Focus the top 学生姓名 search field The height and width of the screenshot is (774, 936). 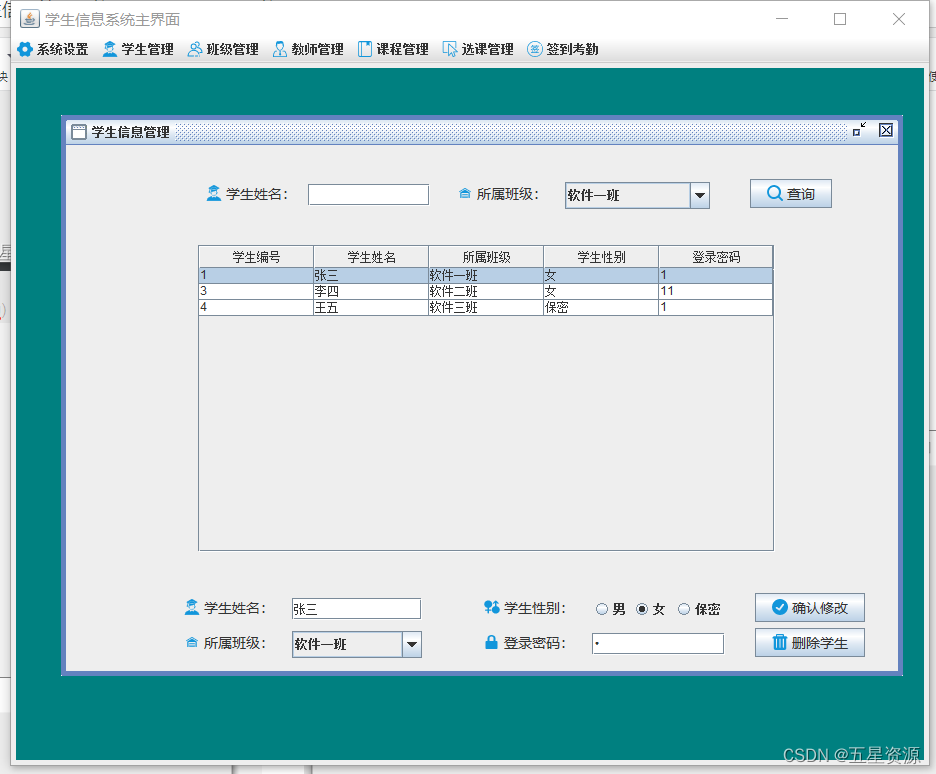368,195
